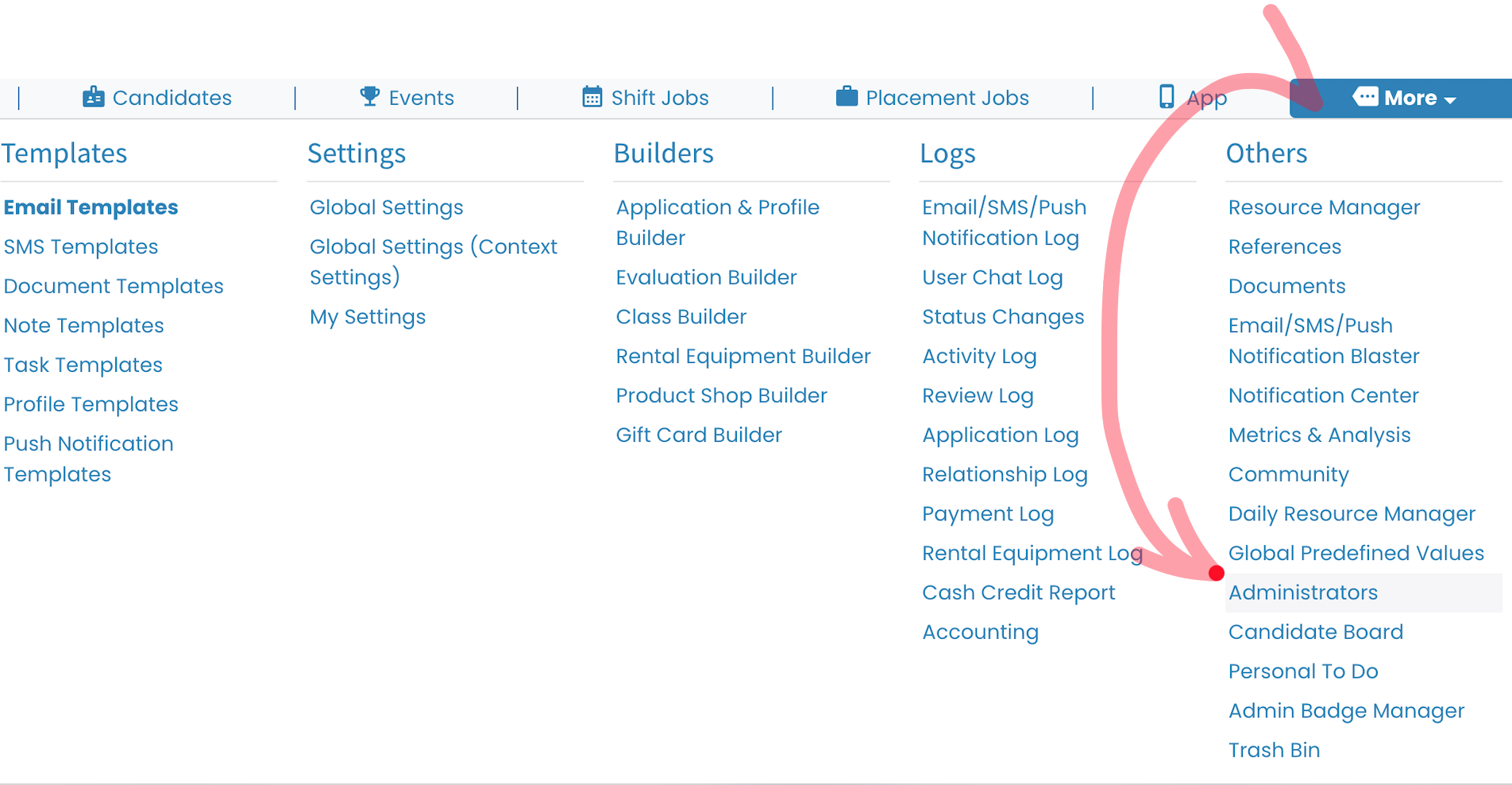The width and height of the screenshot is (1512, 785).
Task: Open Global Predefined Values
Action: (x=1356, y=553)
